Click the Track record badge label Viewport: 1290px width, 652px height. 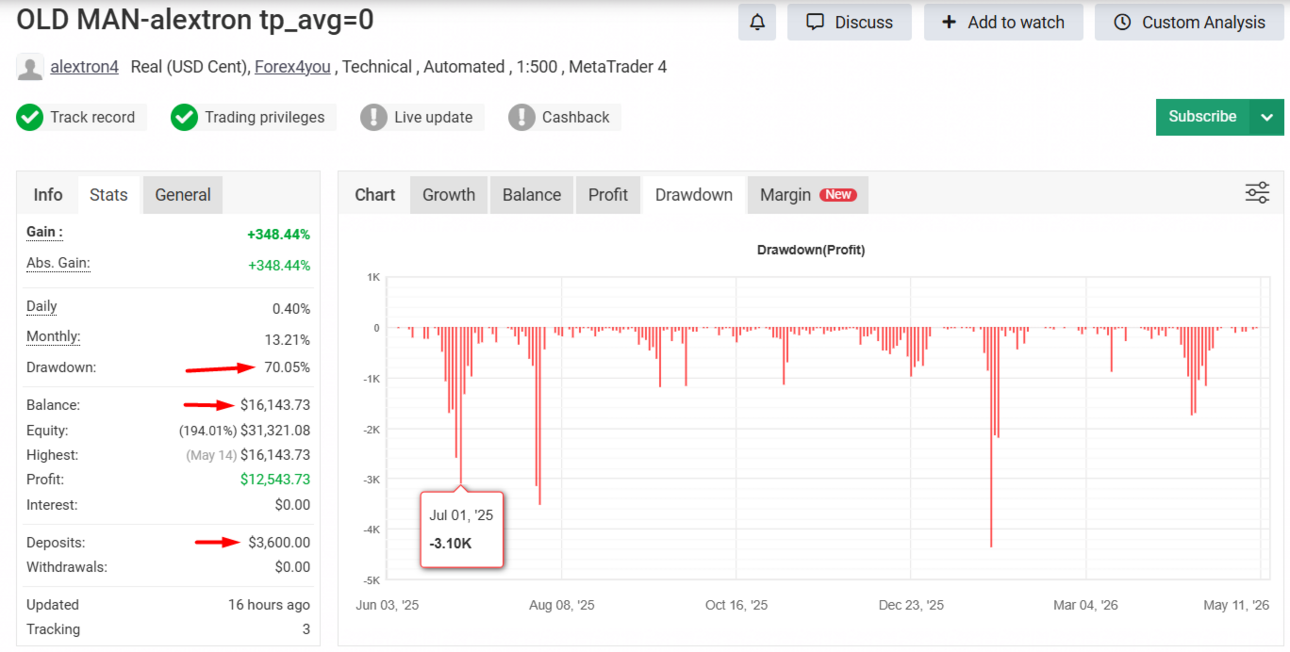(92, 117)
